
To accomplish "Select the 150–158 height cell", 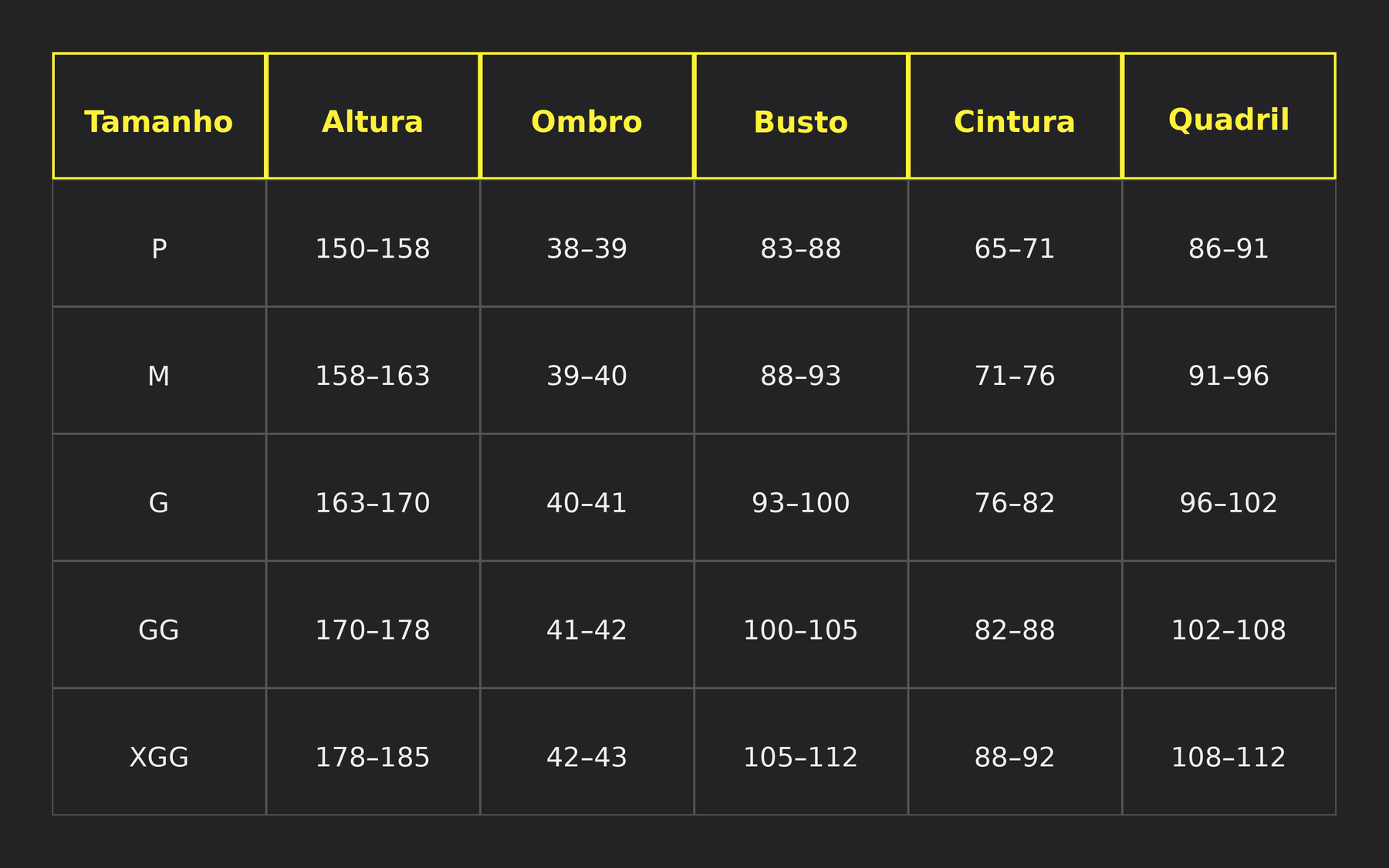I will (x=373, y=248).
